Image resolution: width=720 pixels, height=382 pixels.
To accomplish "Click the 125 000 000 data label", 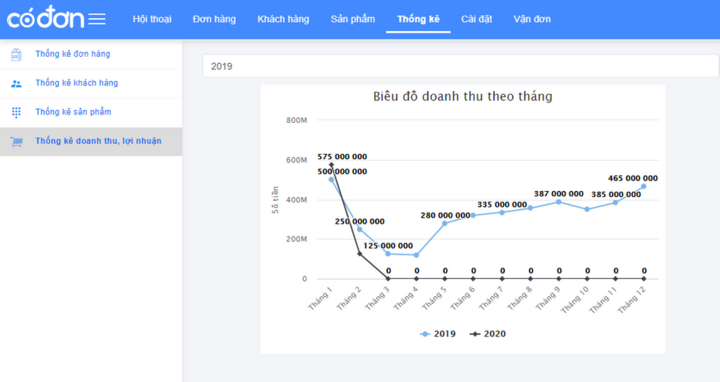I will 388,246.
